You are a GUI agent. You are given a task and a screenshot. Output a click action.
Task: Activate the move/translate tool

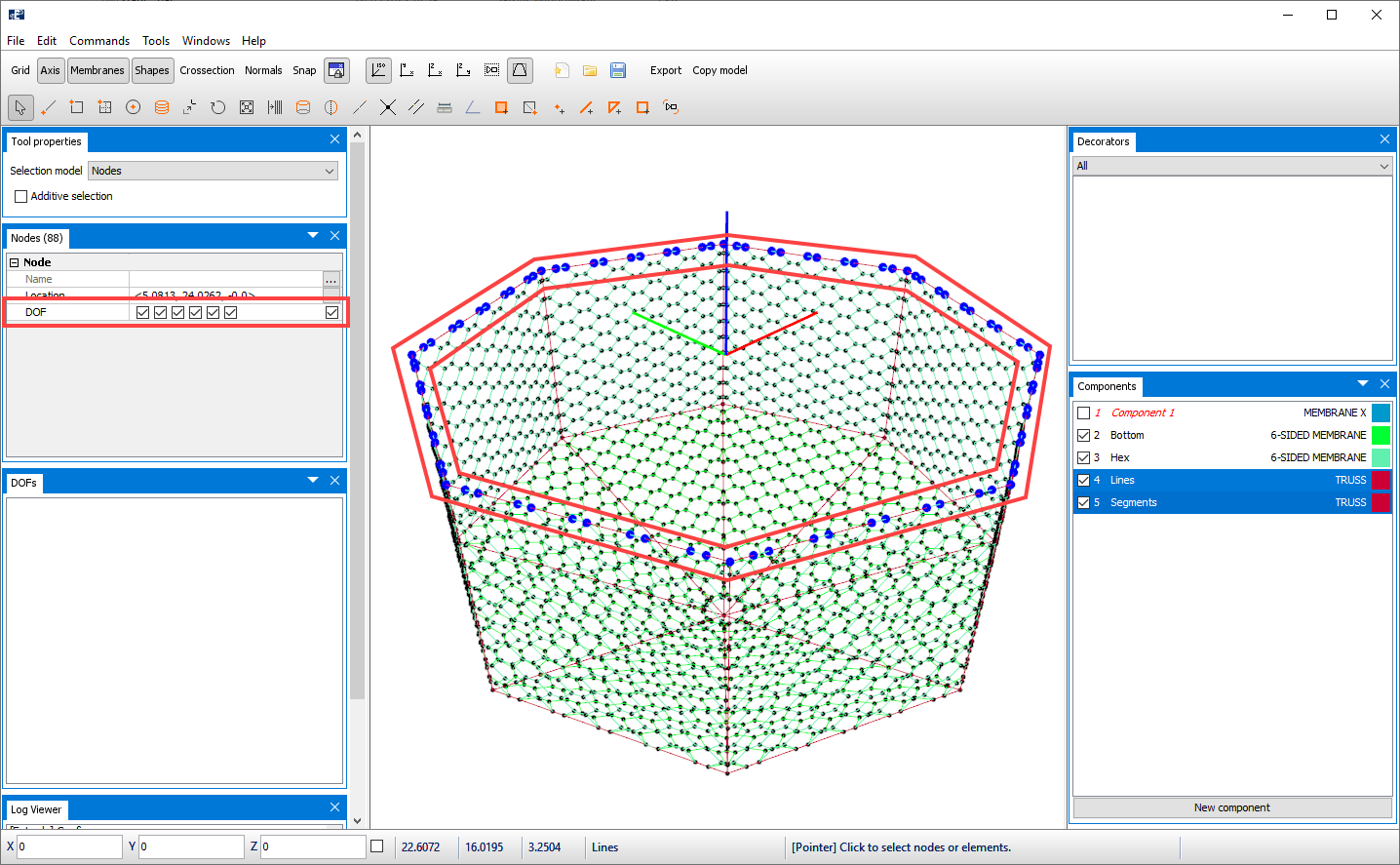click(x=189, y=107)
